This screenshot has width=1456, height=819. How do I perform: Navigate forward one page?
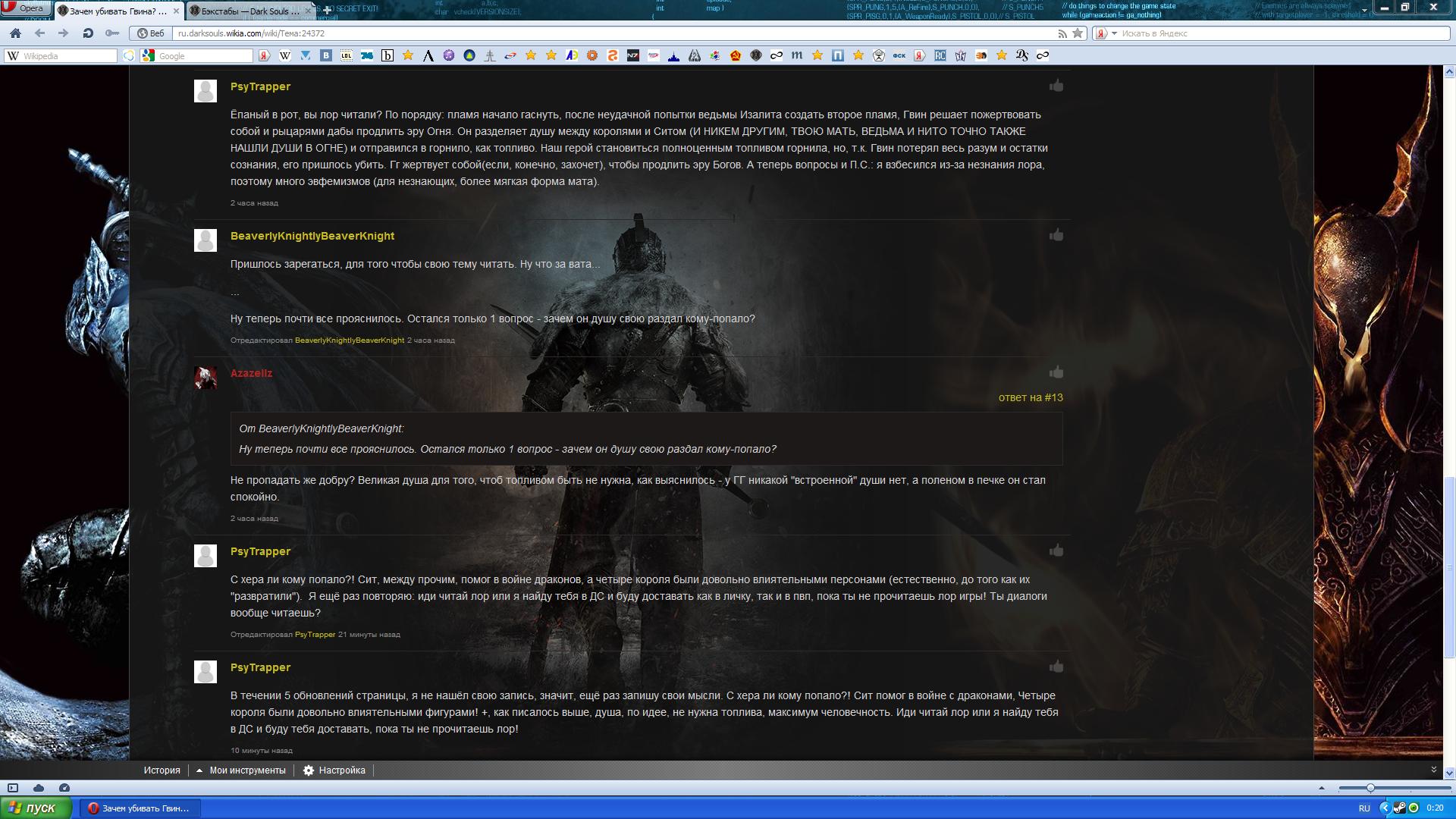[64, 33]
